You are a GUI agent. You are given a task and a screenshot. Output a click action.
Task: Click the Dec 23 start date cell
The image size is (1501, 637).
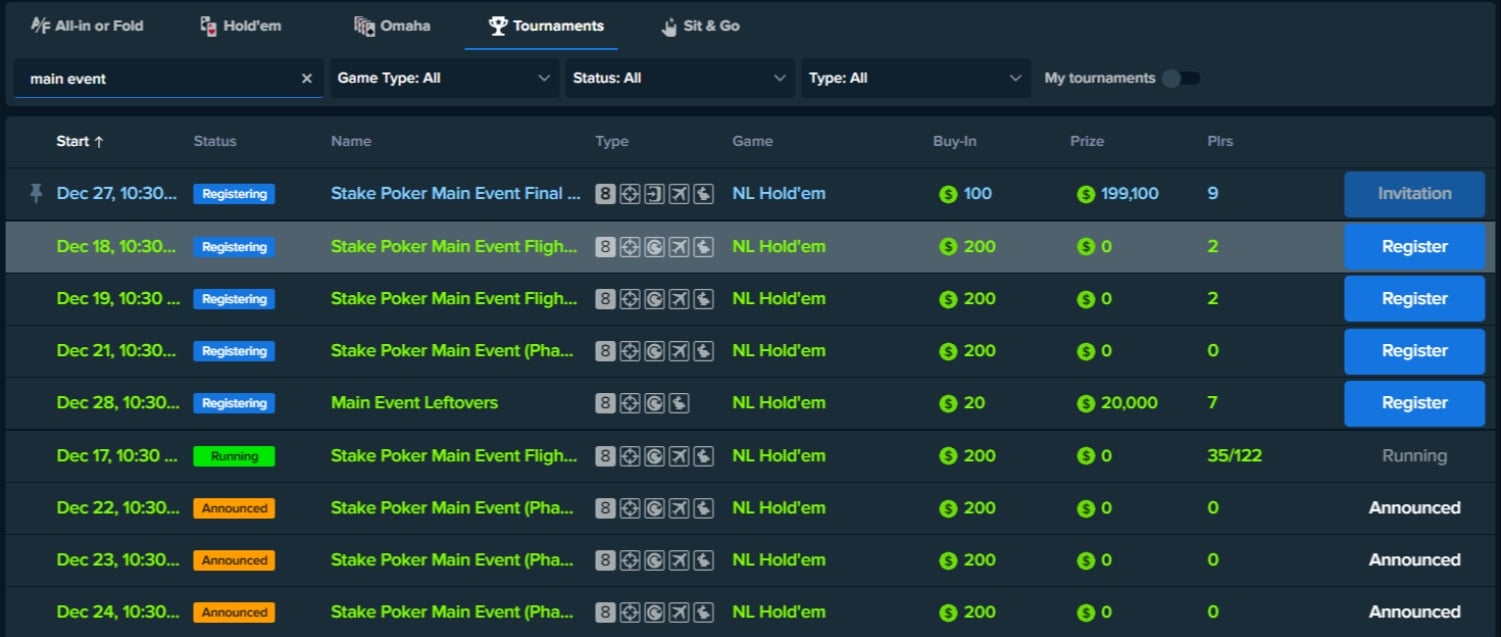pos(118,560)
